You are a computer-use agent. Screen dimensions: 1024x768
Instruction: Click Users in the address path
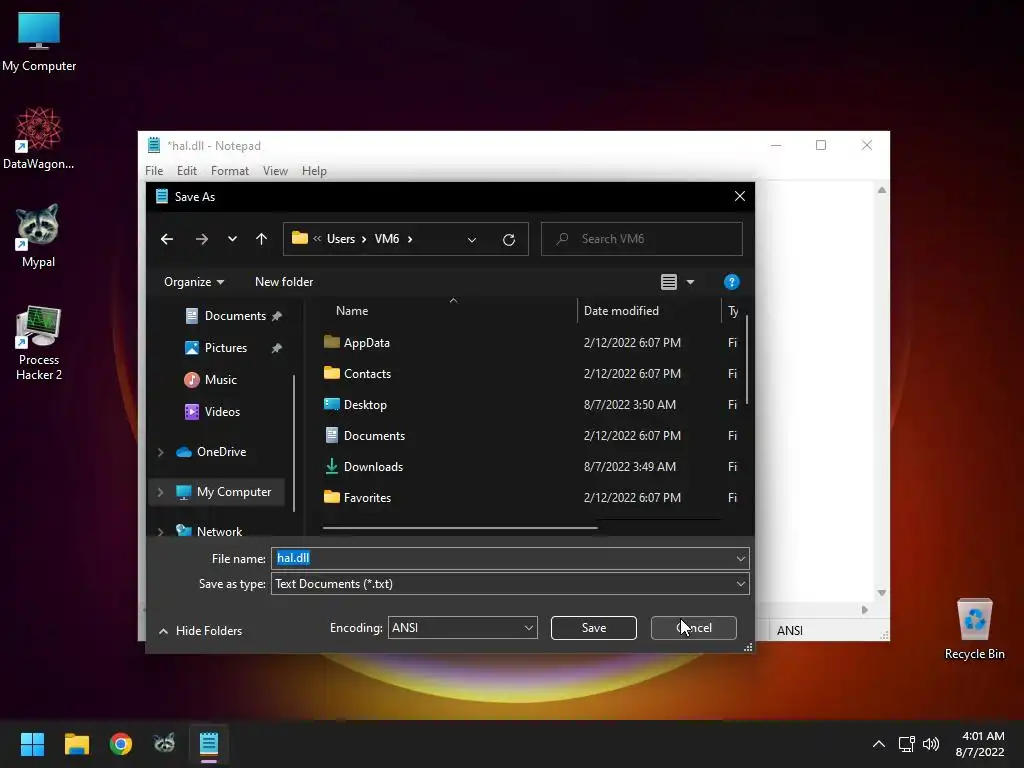[x=341, y=239]
